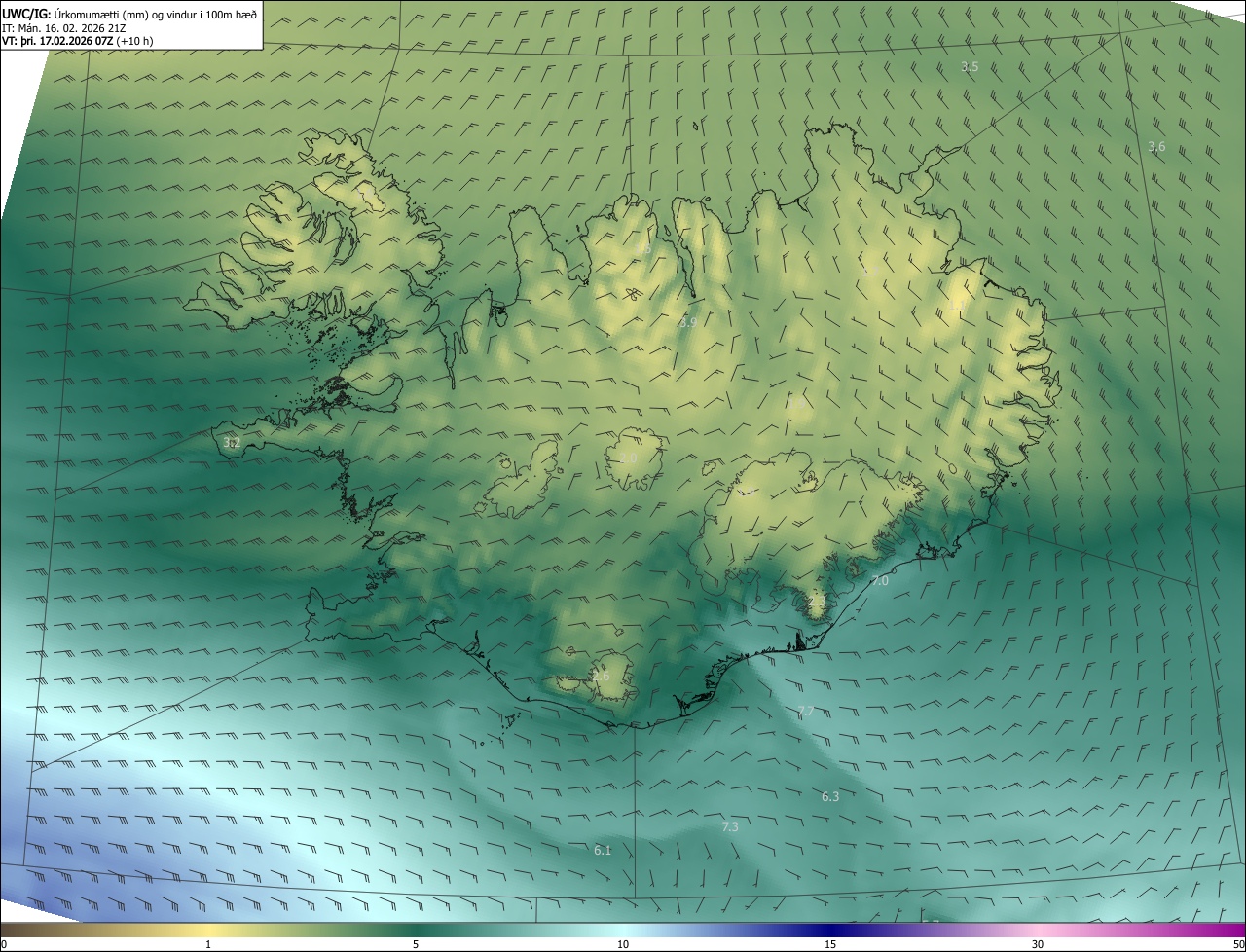Click the '2.0' value on the central glacier

628,458
